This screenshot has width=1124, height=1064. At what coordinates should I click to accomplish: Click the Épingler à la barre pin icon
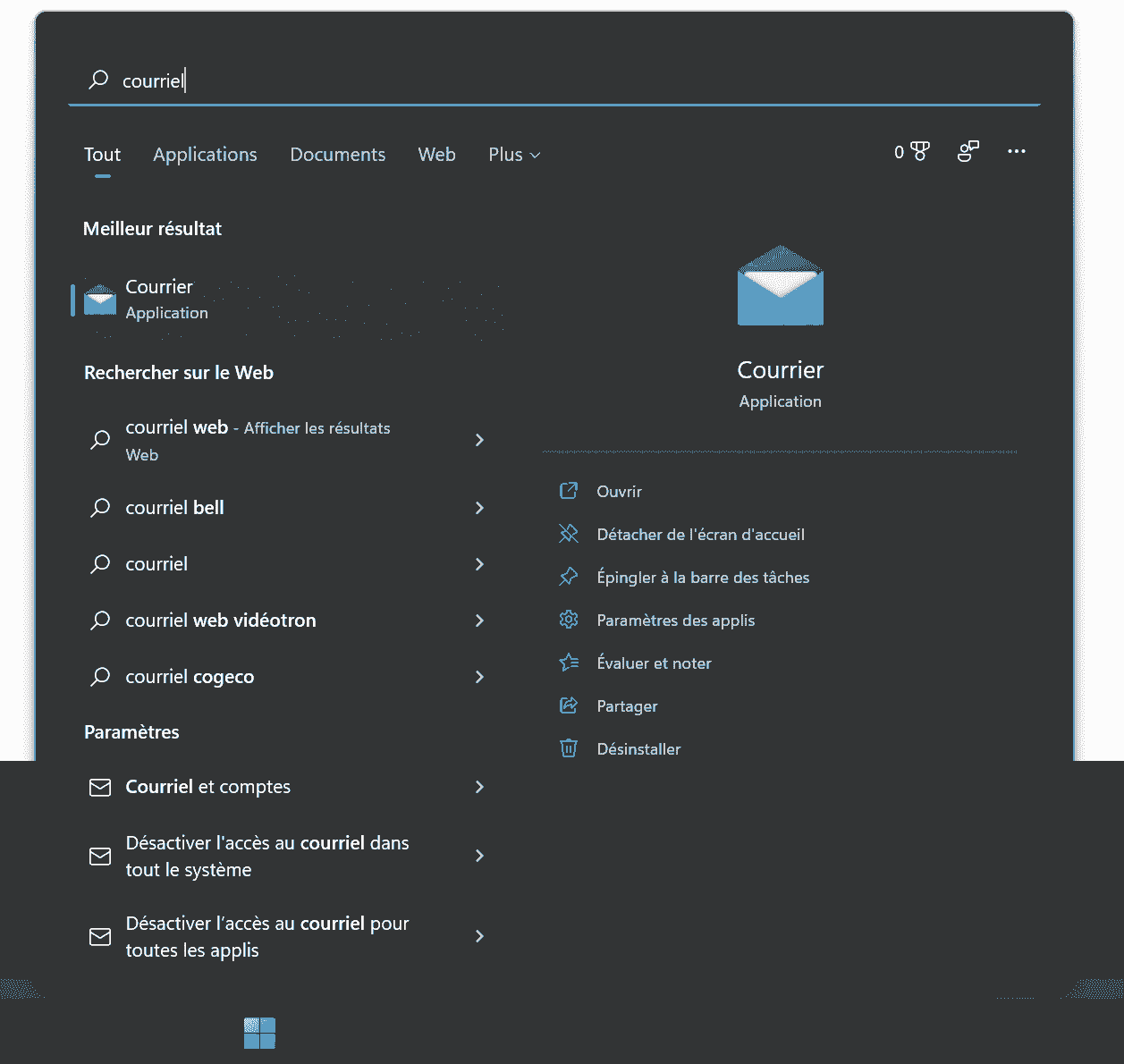pos(569,577)
